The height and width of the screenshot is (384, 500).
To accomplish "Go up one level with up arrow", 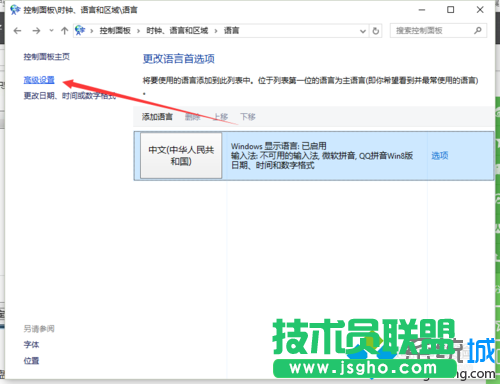I will click(x=64, y=31).
